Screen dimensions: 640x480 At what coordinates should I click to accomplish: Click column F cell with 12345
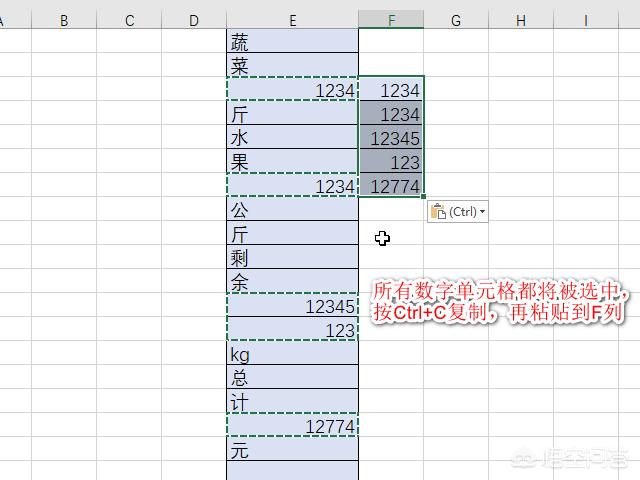coord(391,137)
